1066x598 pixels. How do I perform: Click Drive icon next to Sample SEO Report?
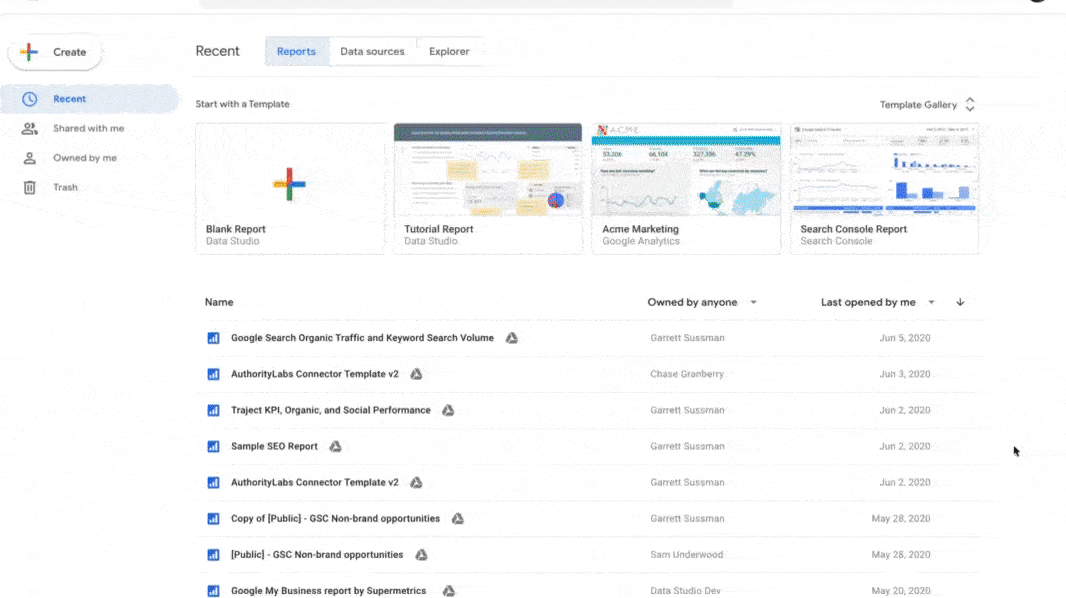click(x=335, y=446)
